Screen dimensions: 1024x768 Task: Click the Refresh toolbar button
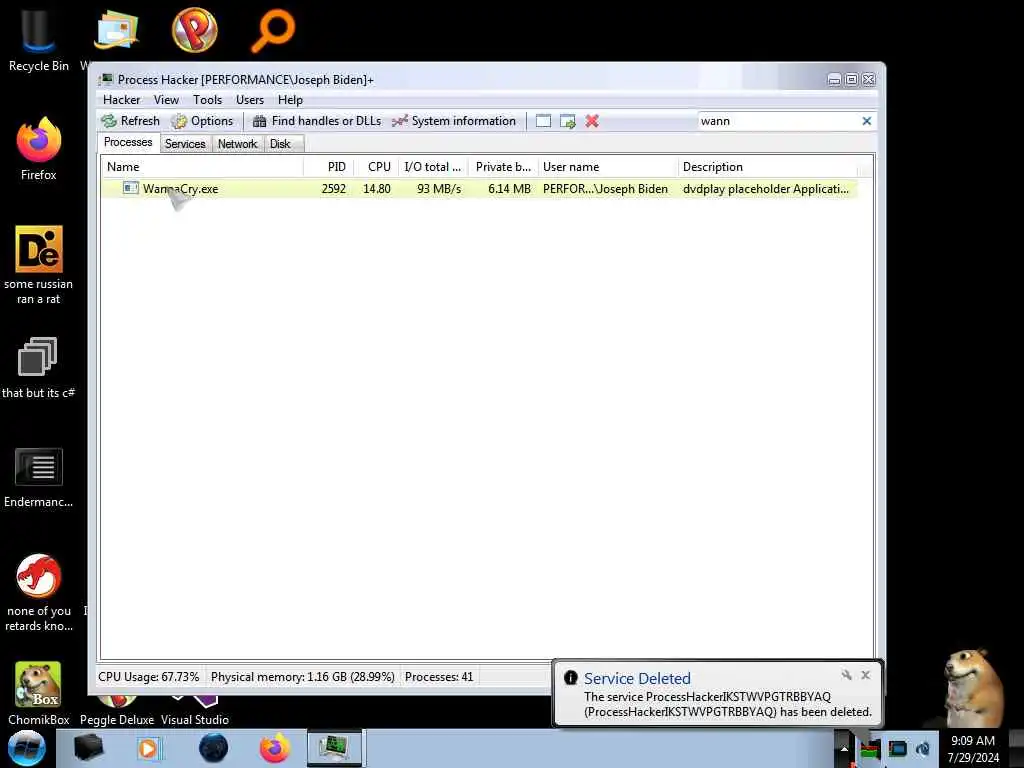[131, 121]
